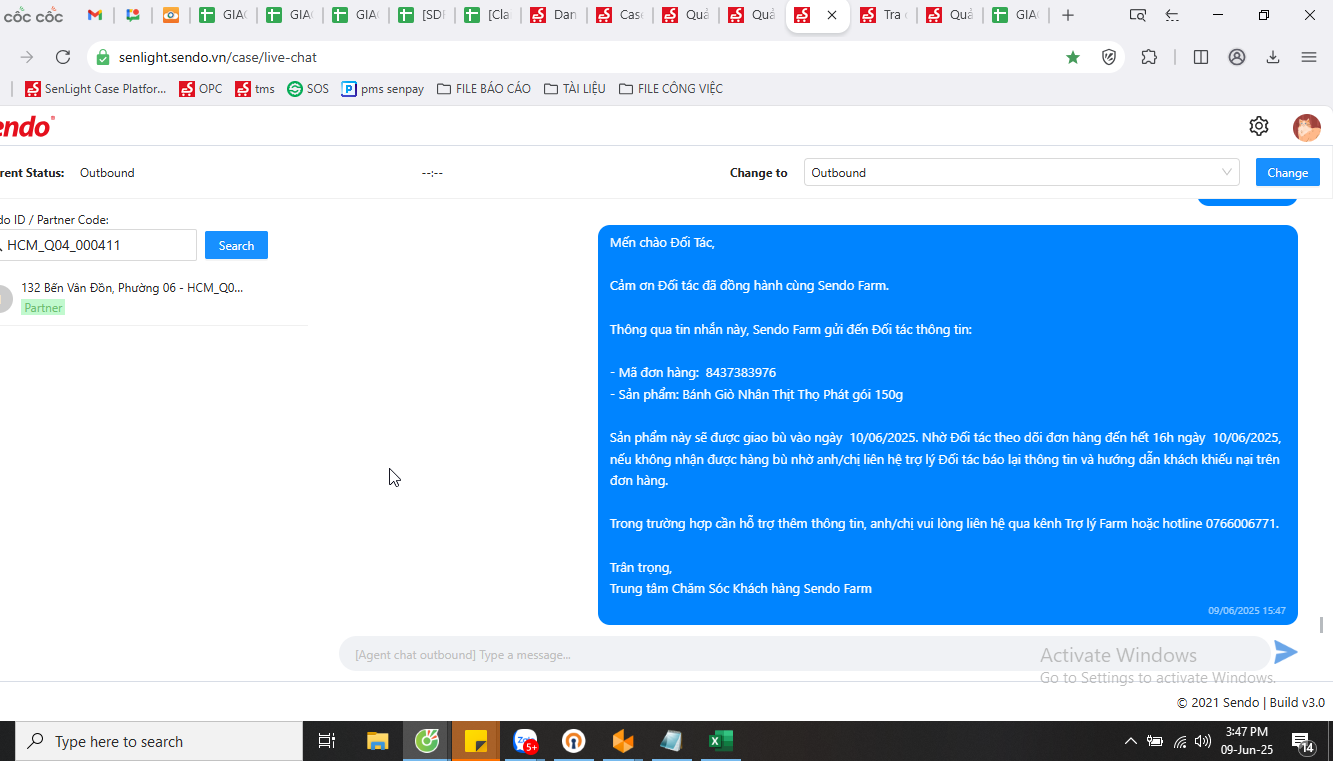Screen dimensions: 1333x761
Task: Open Task View on the taskbar
Action: click(326, 742)
